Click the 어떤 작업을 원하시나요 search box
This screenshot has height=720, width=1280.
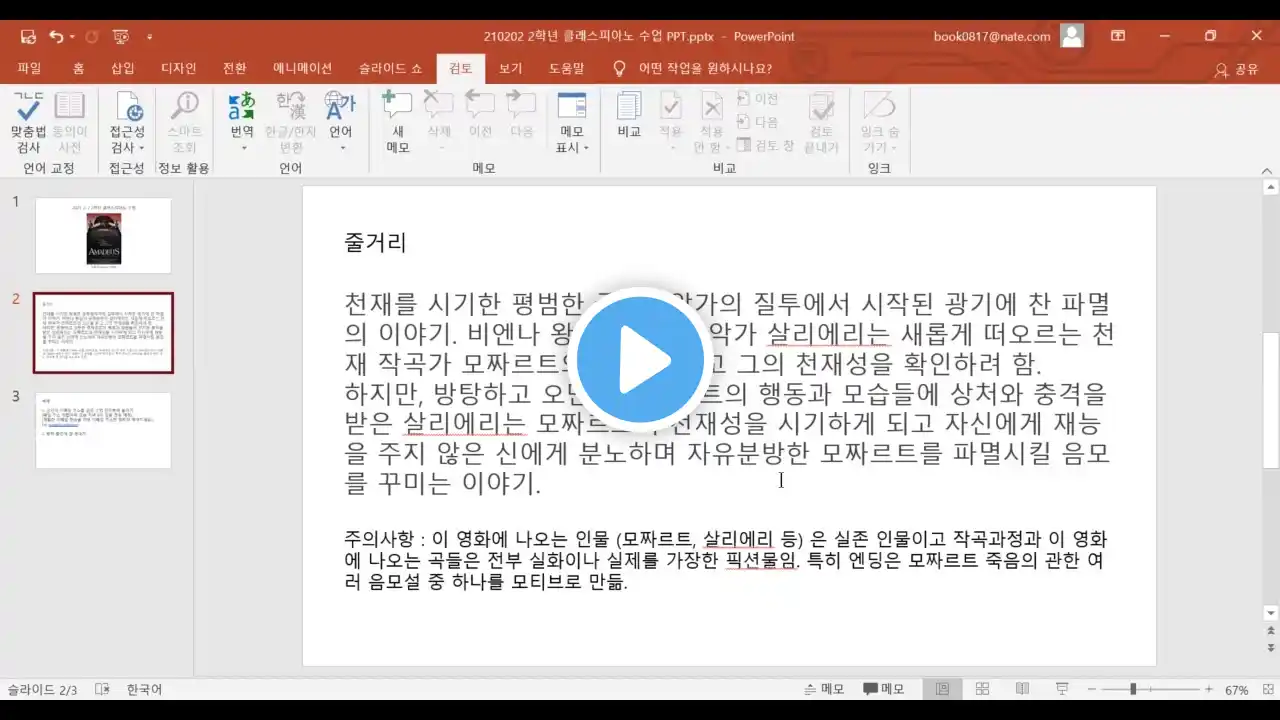click(705, 69)
